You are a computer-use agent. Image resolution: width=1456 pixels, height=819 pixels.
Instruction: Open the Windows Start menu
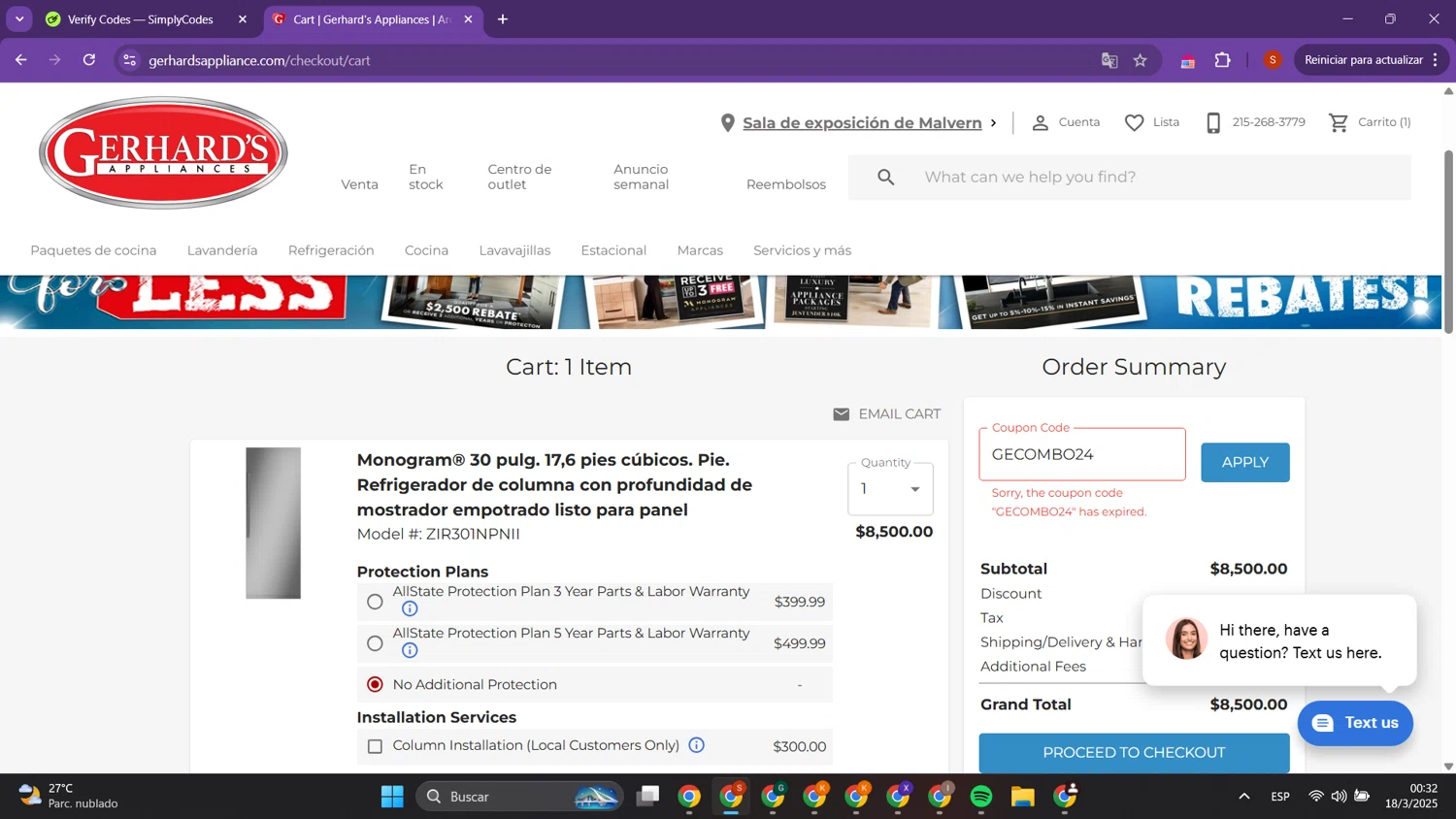tap(392, 797)
